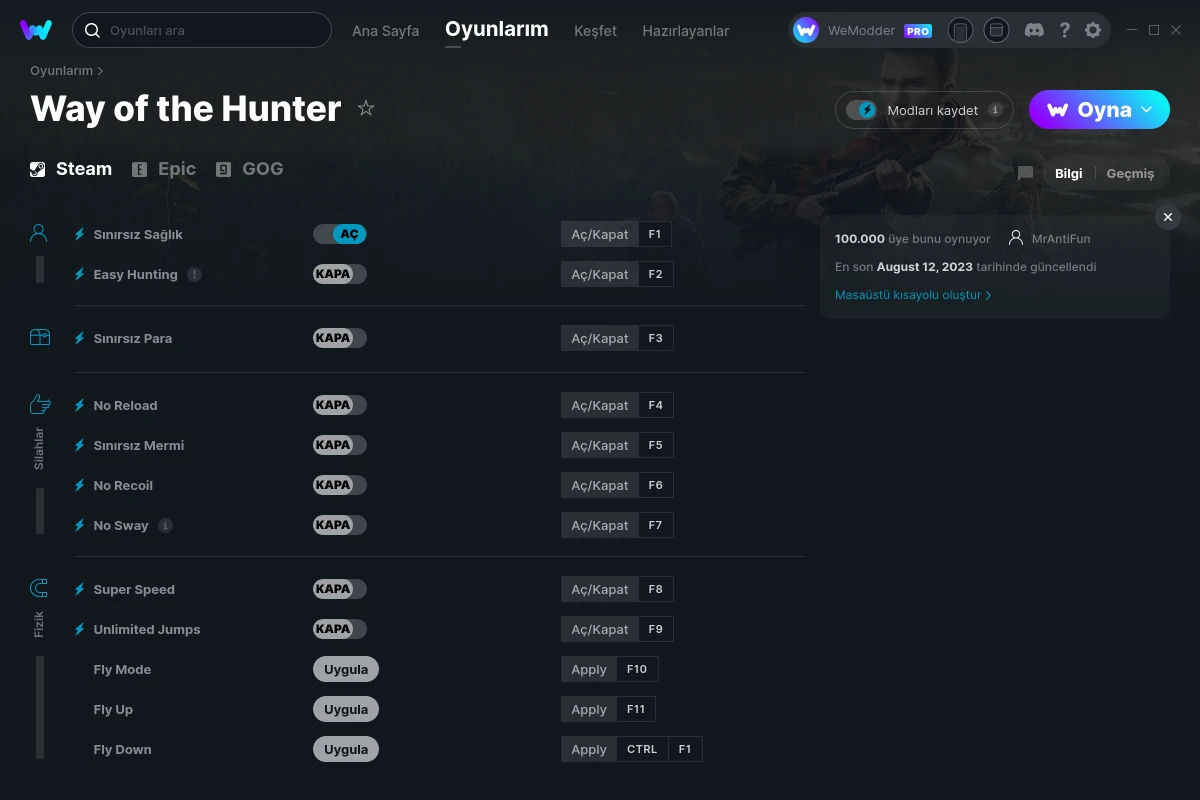1200x800 pixels.
Task: Apply Fly Mode with the Uygula button
Action: 346,669
